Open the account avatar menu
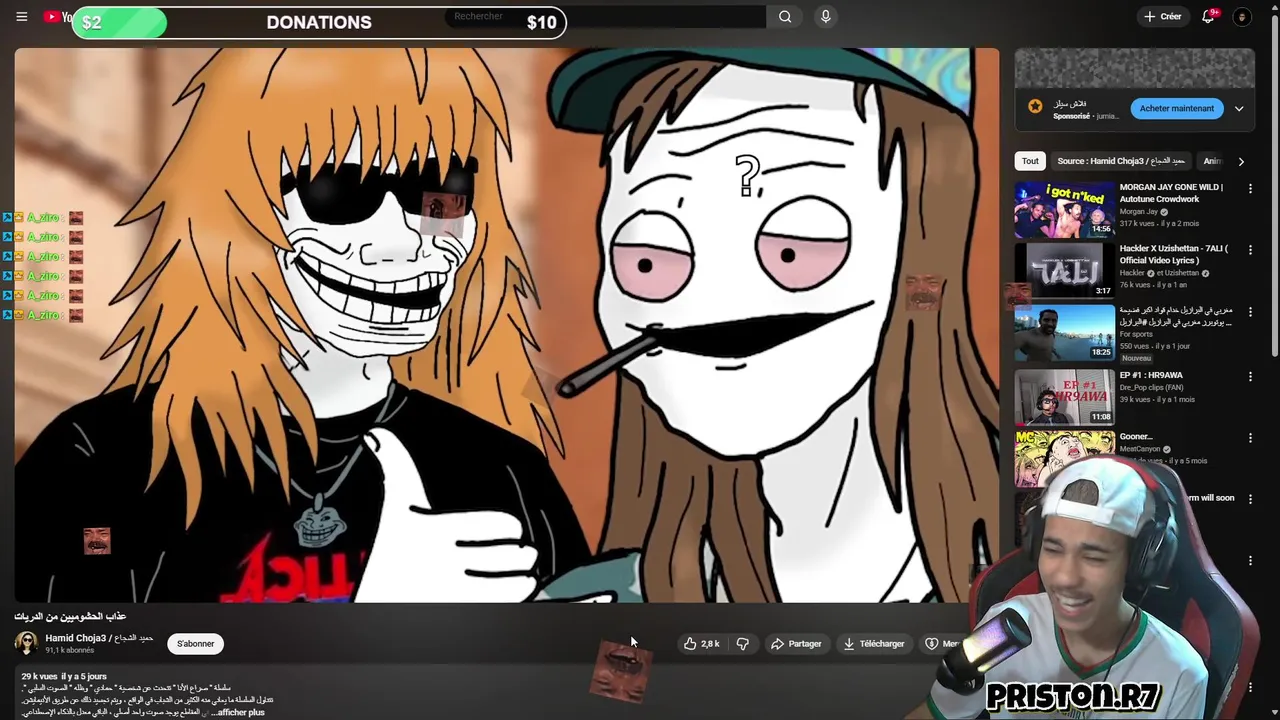1280x720 pixels. point(1242,16)
